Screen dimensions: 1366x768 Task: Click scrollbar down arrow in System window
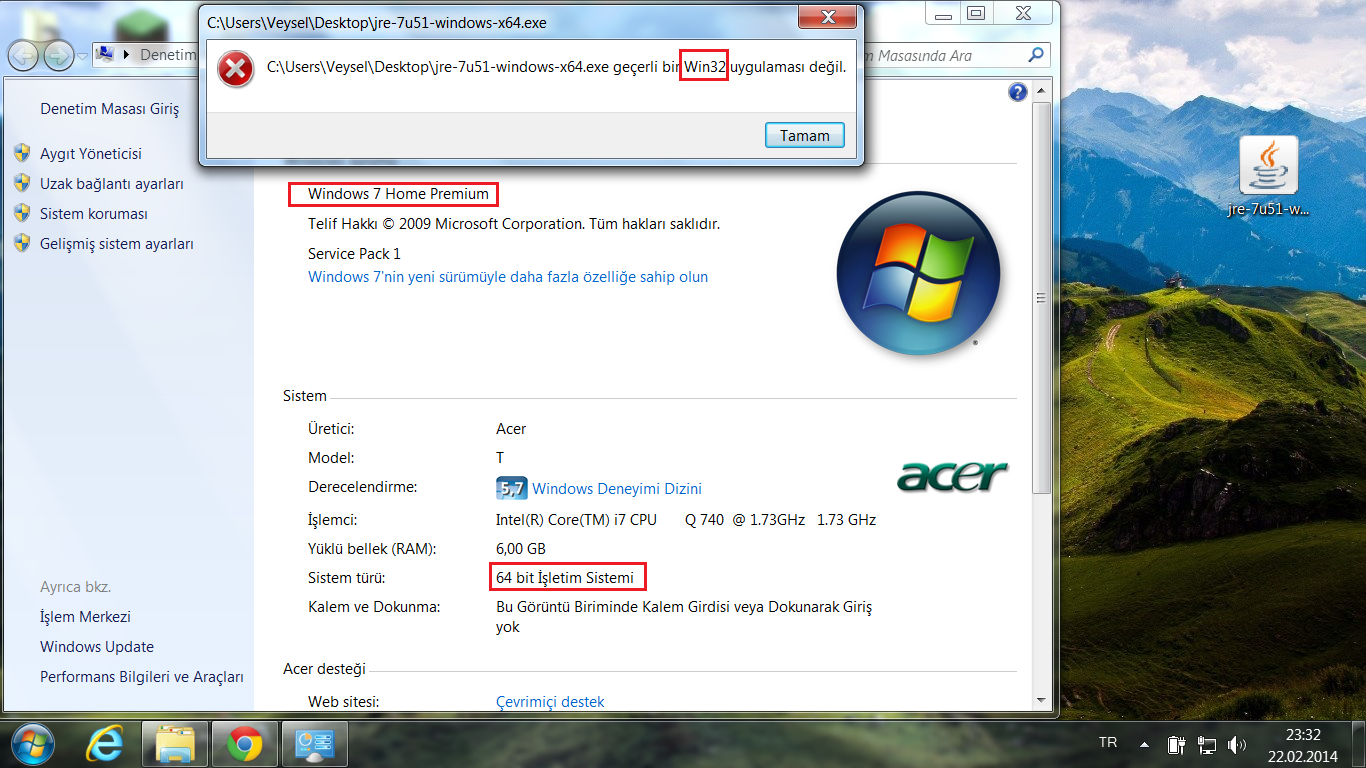point(1041,700)
